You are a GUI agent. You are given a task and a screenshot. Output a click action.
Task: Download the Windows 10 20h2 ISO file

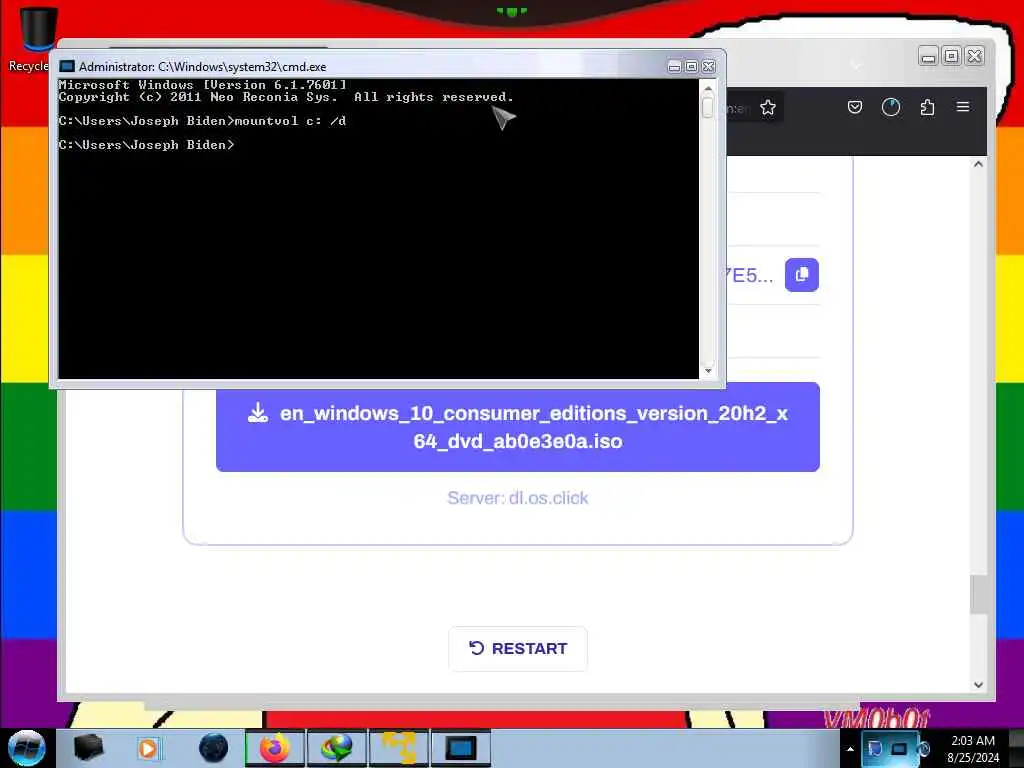click(x=518, y=427)
